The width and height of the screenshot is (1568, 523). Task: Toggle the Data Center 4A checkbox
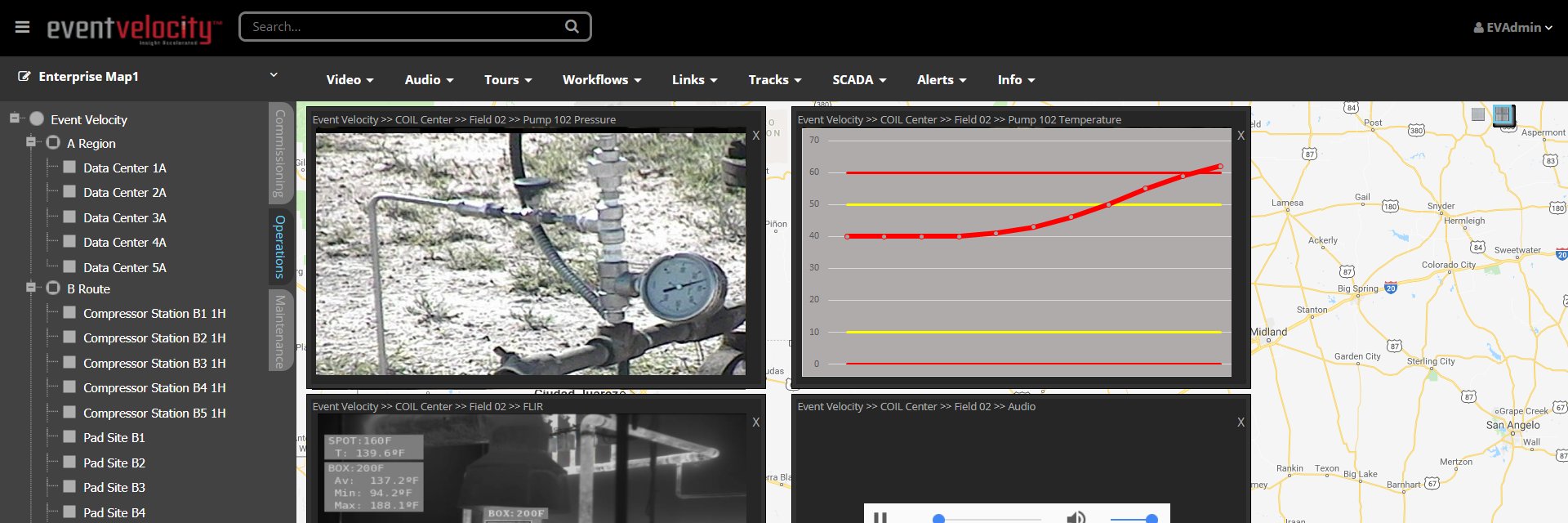click(69, 241)
